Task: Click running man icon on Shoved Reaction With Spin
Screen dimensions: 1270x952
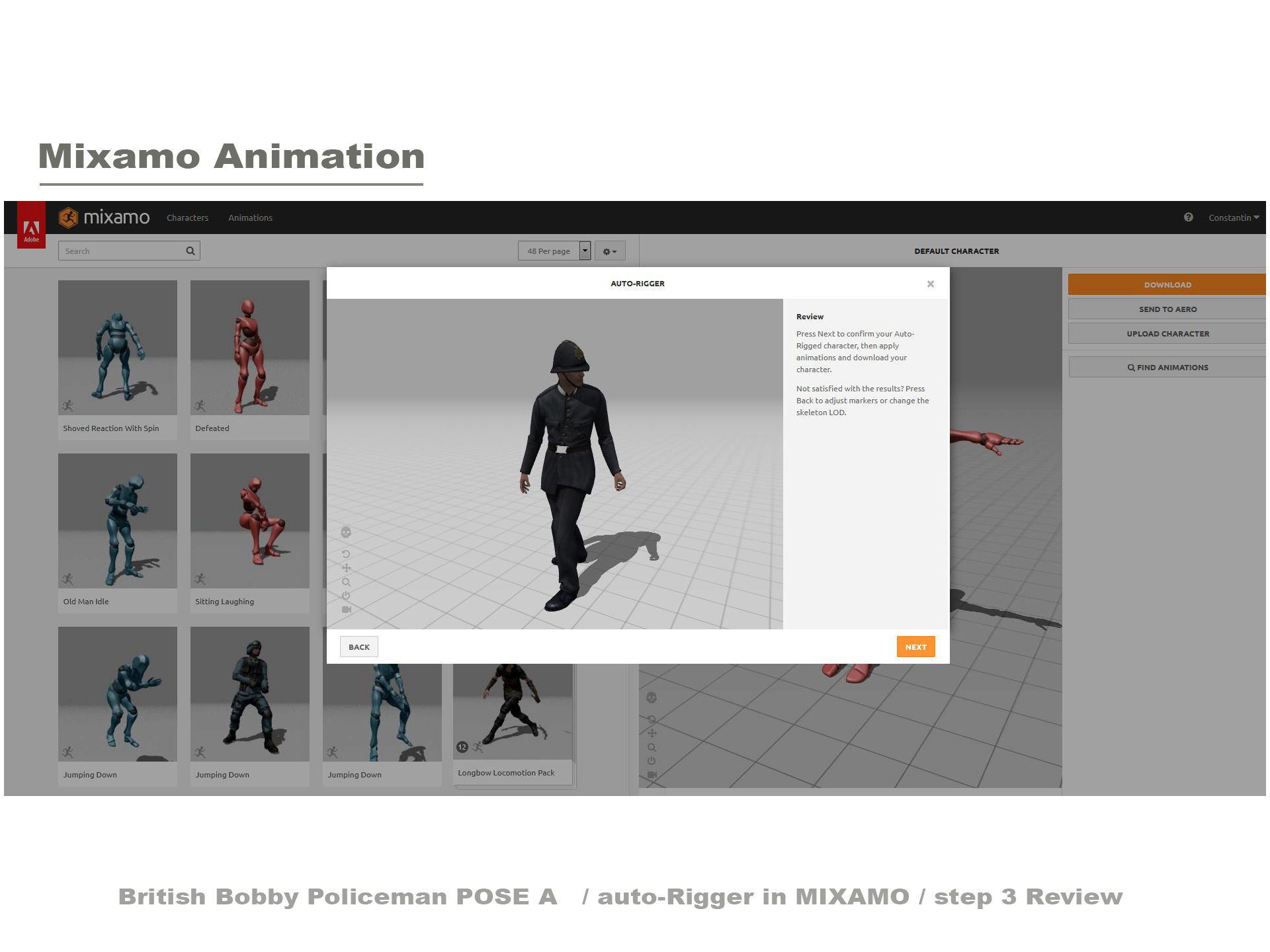Action: 67,405
